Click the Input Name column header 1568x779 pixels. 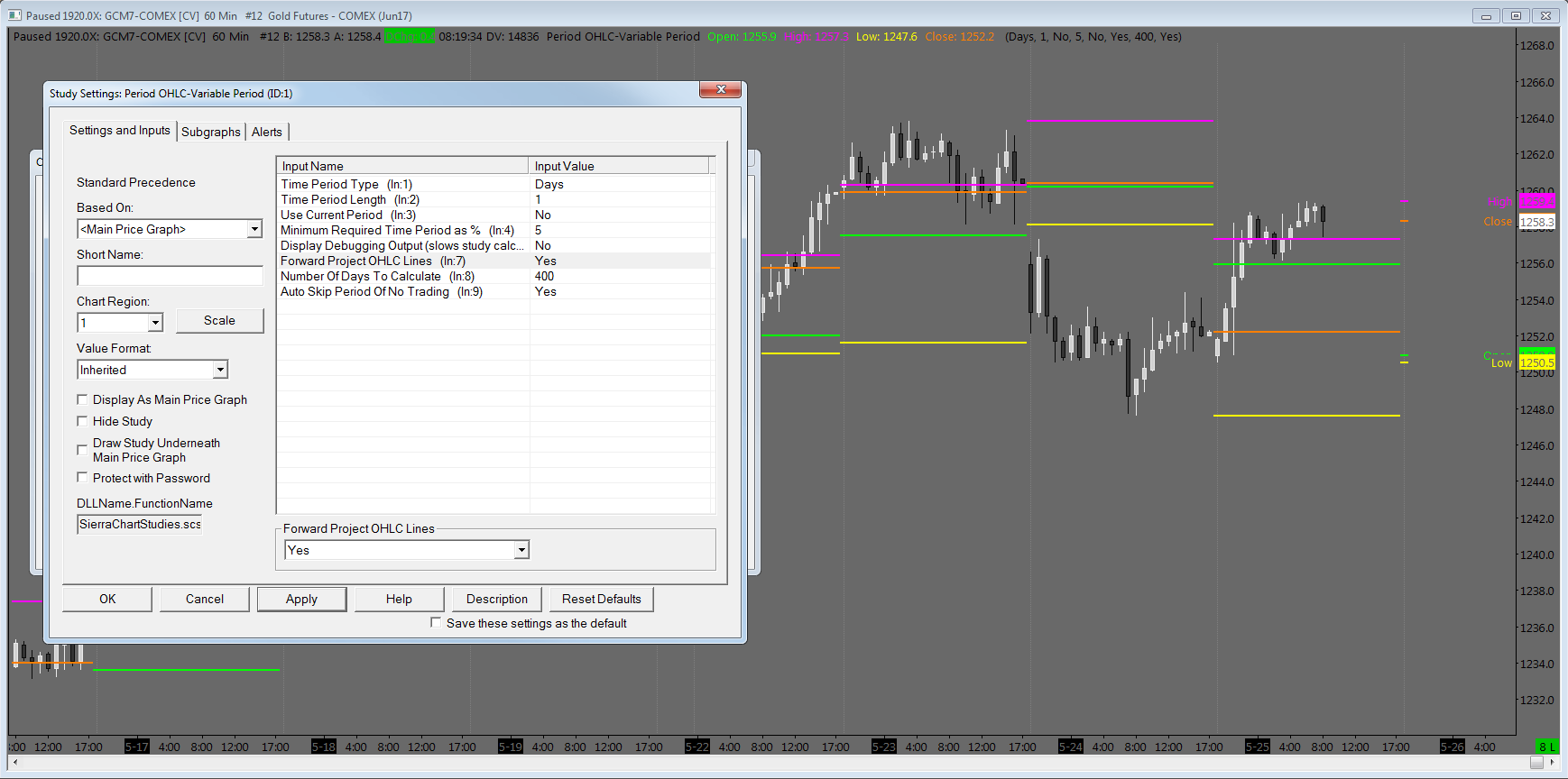(x=402, y=166)
